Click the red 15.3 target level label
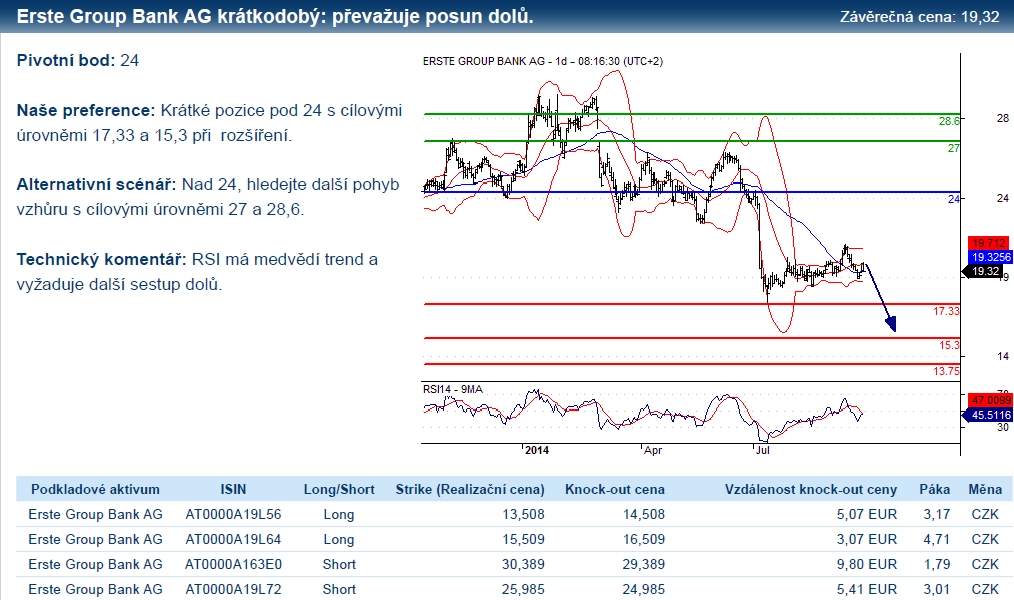 coord(949,345)
